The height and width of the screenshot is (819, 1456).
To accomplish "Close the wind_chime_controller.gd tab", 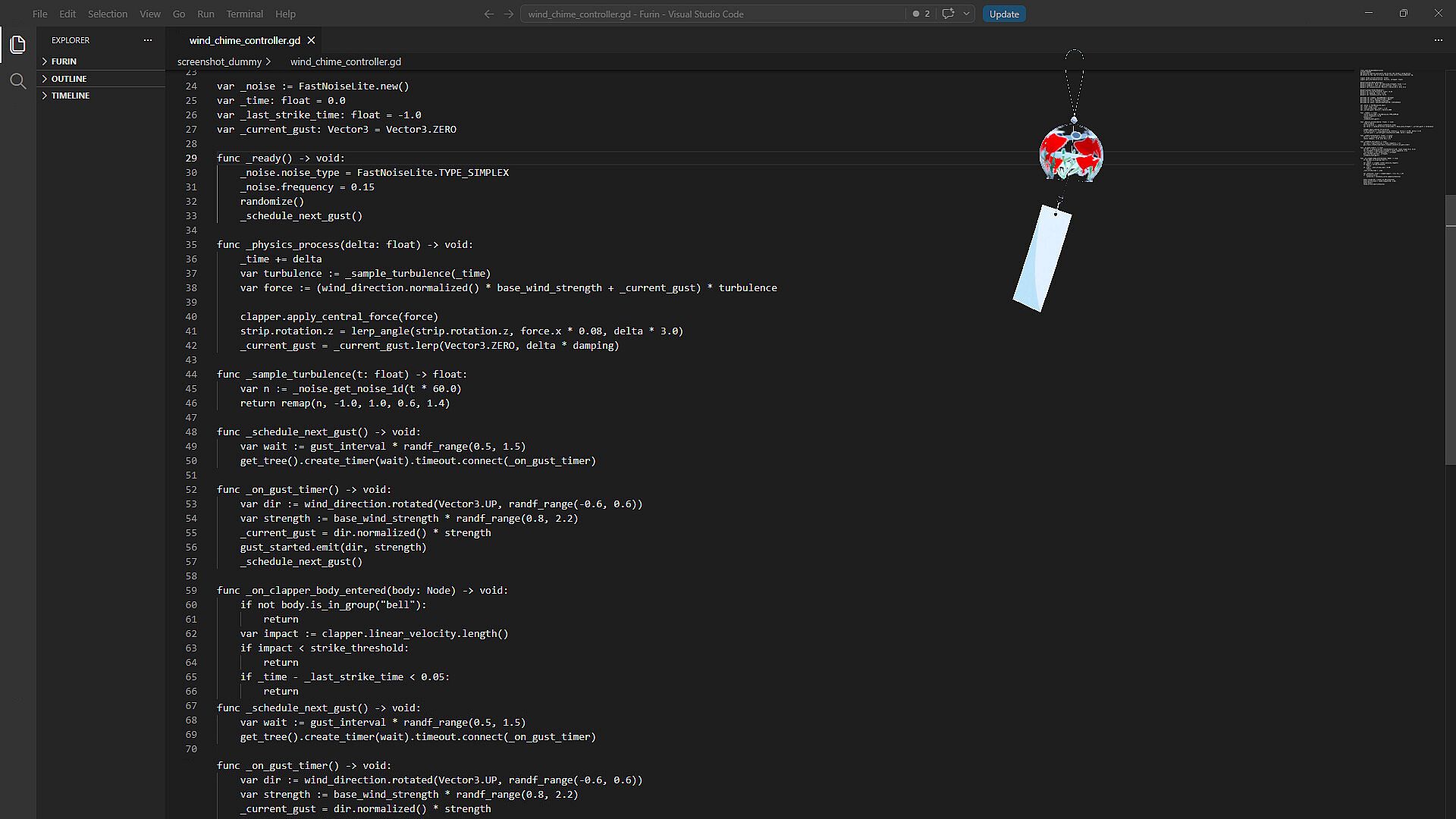I will click(x=311, y=40).
